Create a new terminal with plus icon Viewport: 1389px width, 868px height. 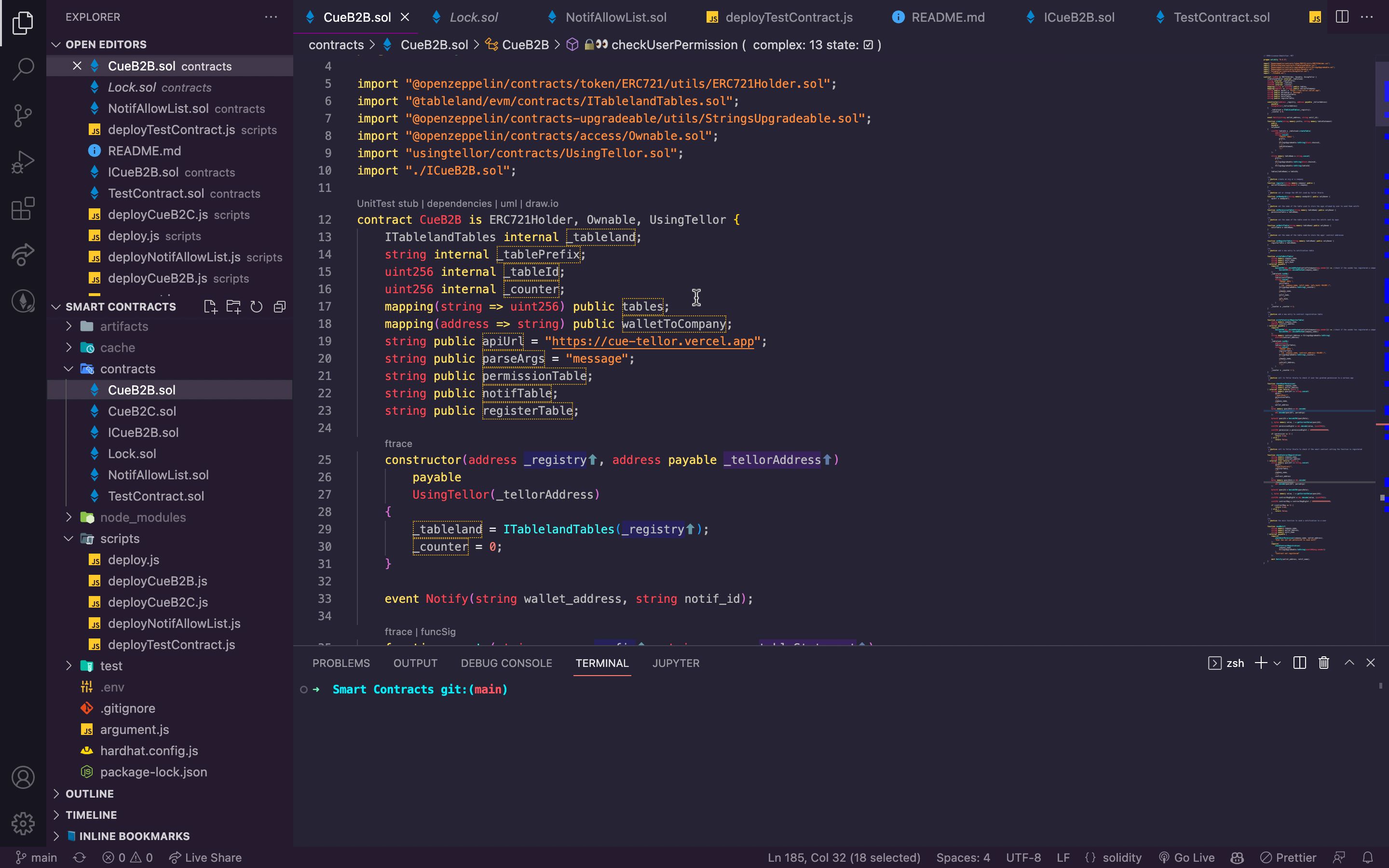click(1261, 663)
